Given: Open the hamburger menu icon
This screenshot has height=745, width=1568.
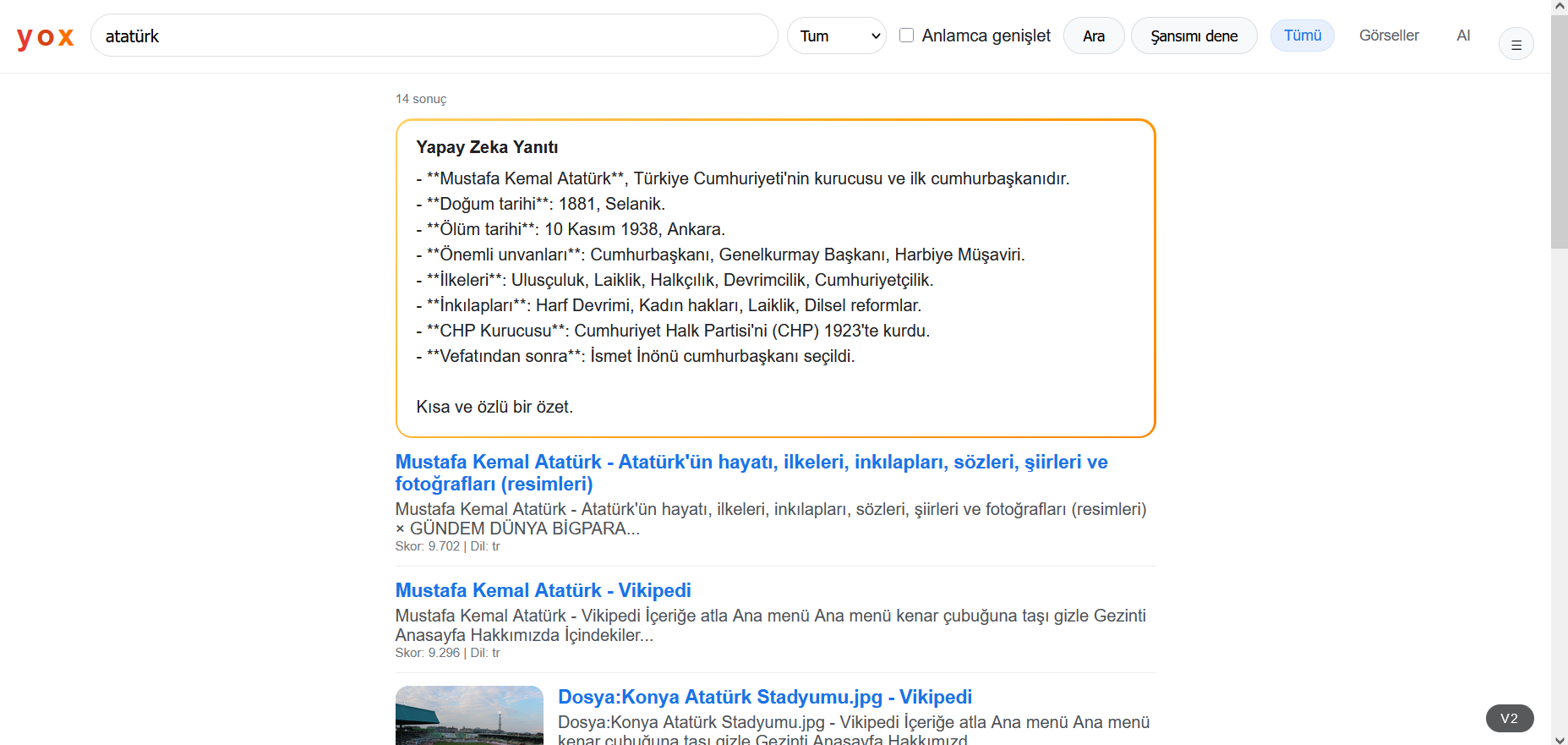Looking at the screenshot, I should 1516,45.
